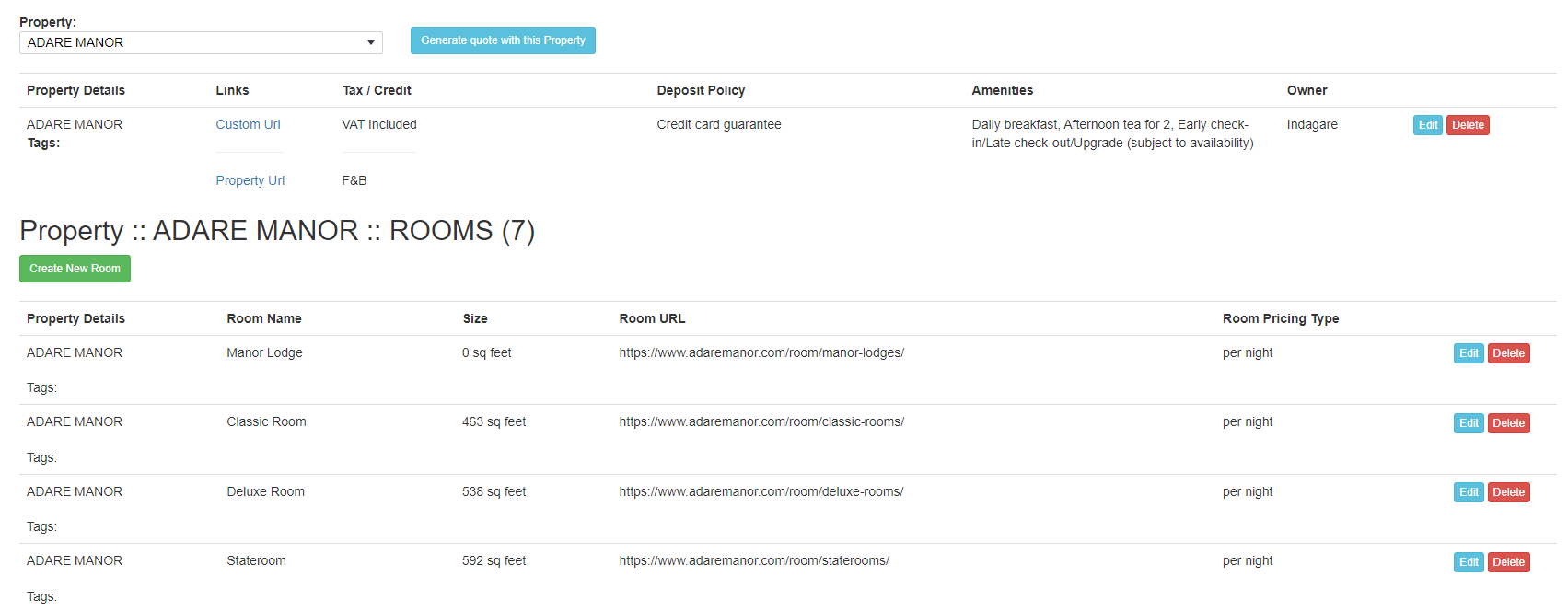Edit the Classic Room entry

click(x=1469, y=423)
